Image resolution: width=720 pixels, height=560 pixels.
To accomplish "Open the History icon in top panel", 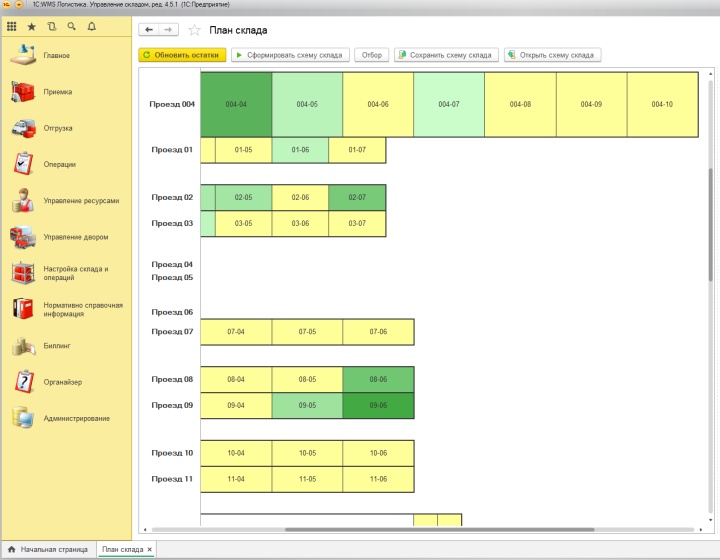I will point(52,26).
